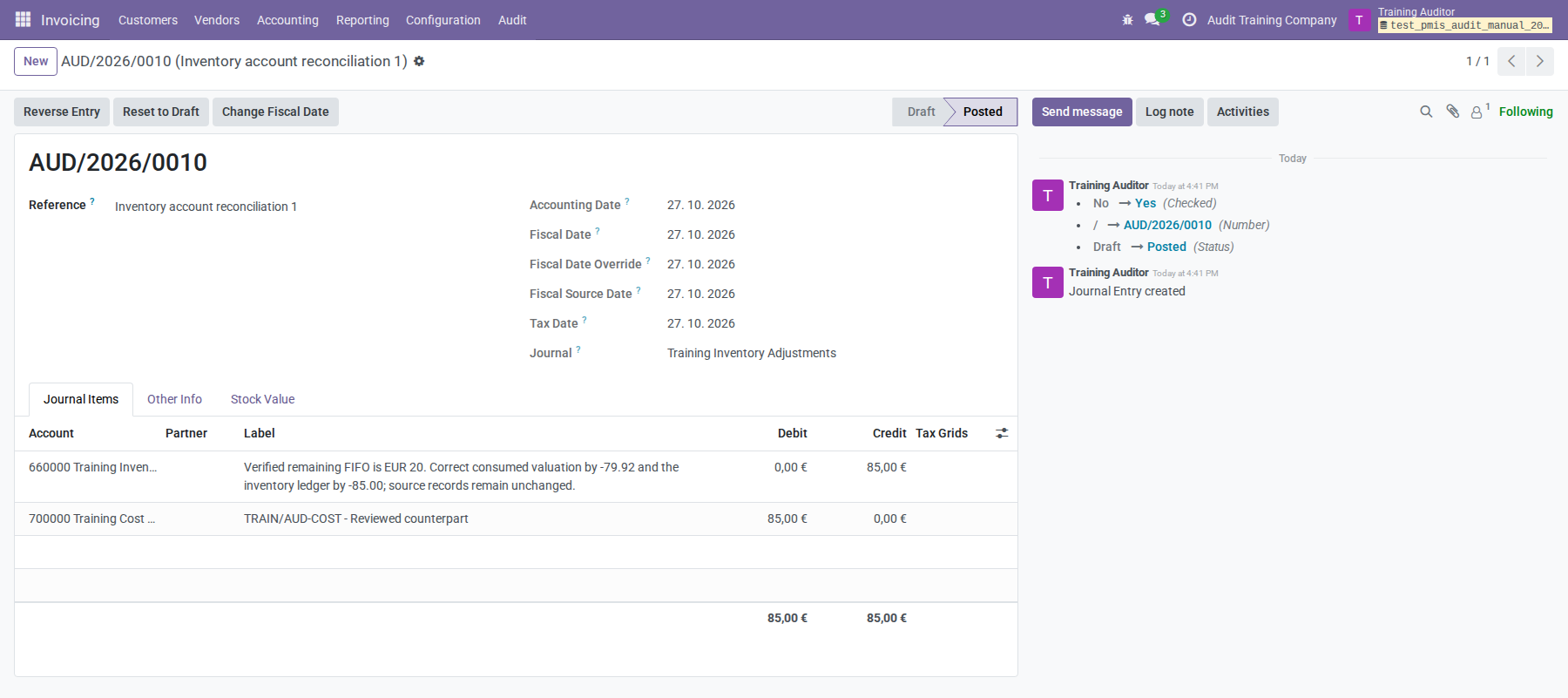Open the Configuration menu
The height and width of the screenshot is (698, 1568).
click(x=443, y=20)
